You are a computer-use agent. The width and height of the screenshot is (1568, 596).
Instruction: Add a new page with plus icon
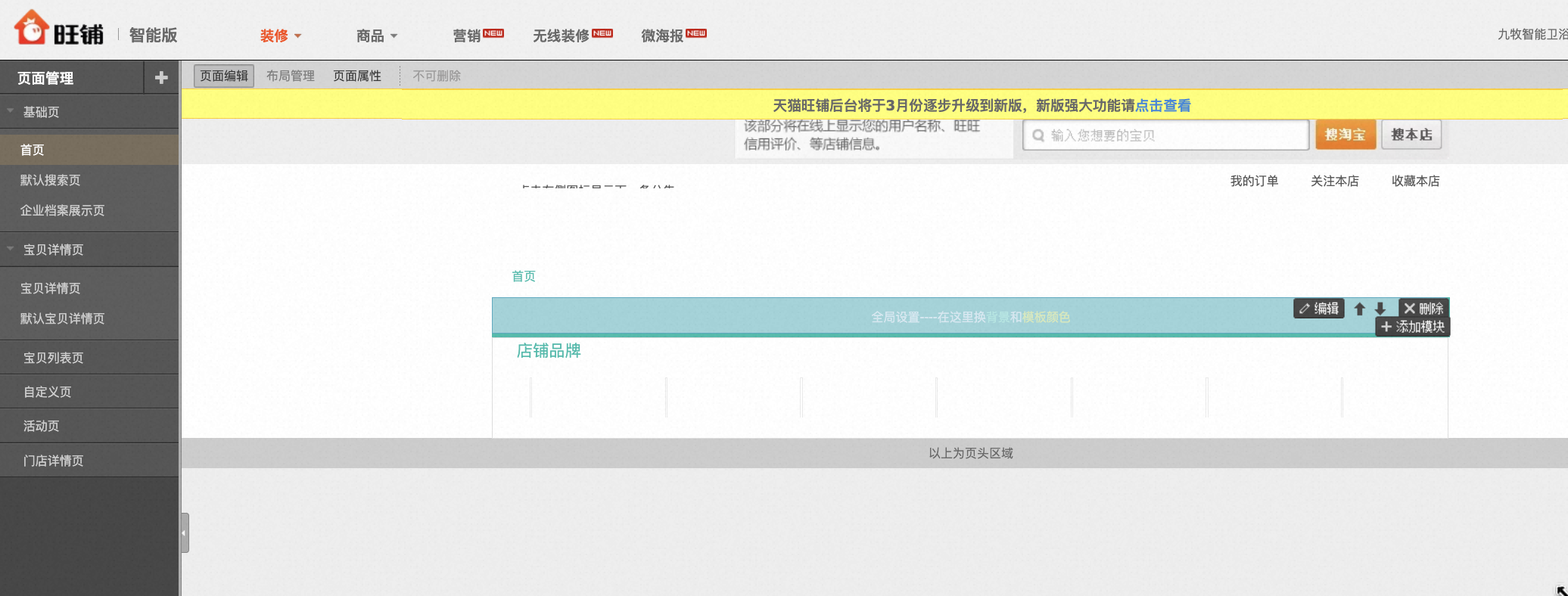pos(161,77)
